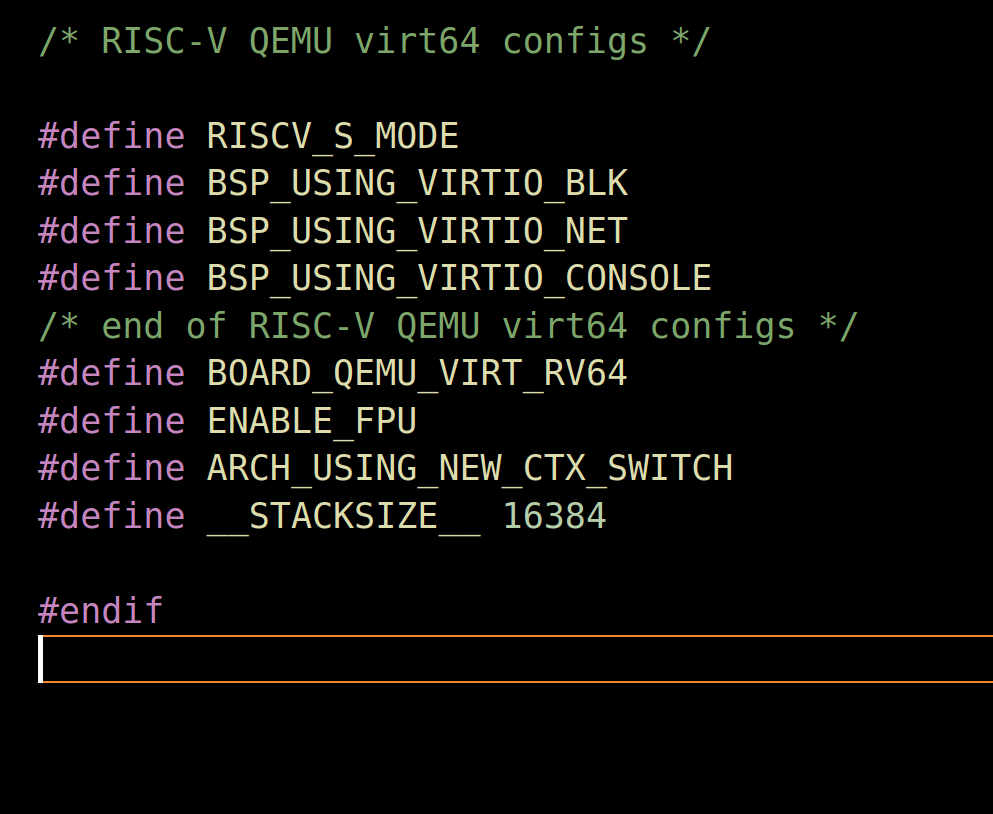The height and width of the screenshot is (814, 993).
Task: Click the #define keyword before RISCV_S_MODE
Action: (111, 137)
